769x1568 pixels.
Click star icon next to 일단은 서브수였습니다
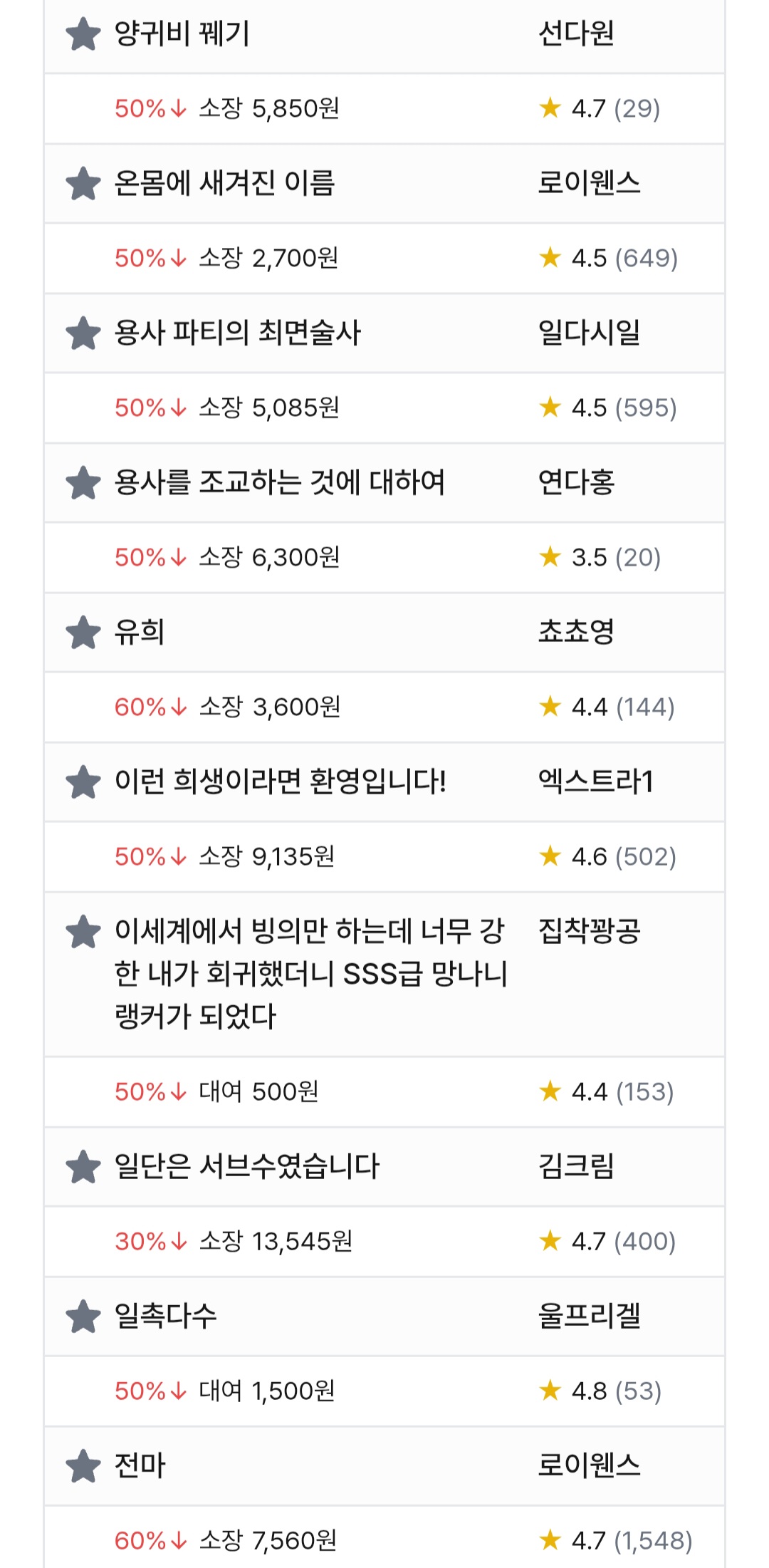[x=83, y=1167]
